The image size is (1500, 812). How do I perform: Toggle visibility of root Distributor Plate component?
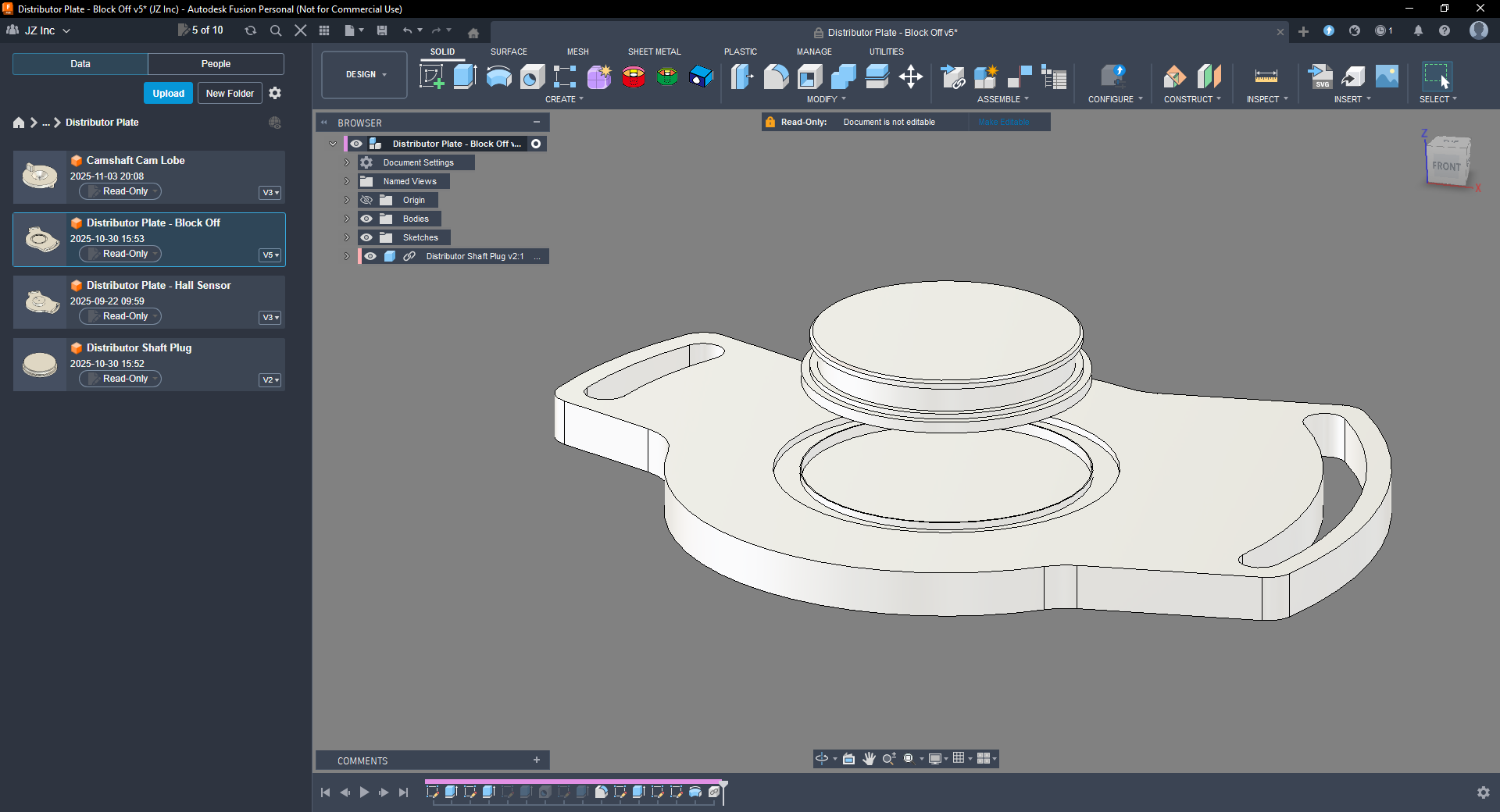(x=356, y=144)
